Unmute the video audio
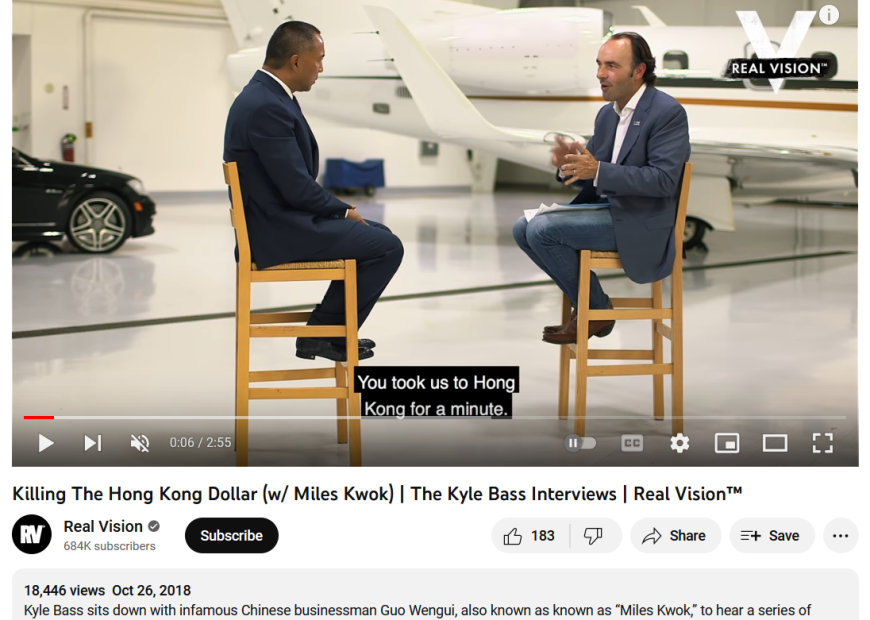Screen dimensions: 870x620 (x=140, y=443)
